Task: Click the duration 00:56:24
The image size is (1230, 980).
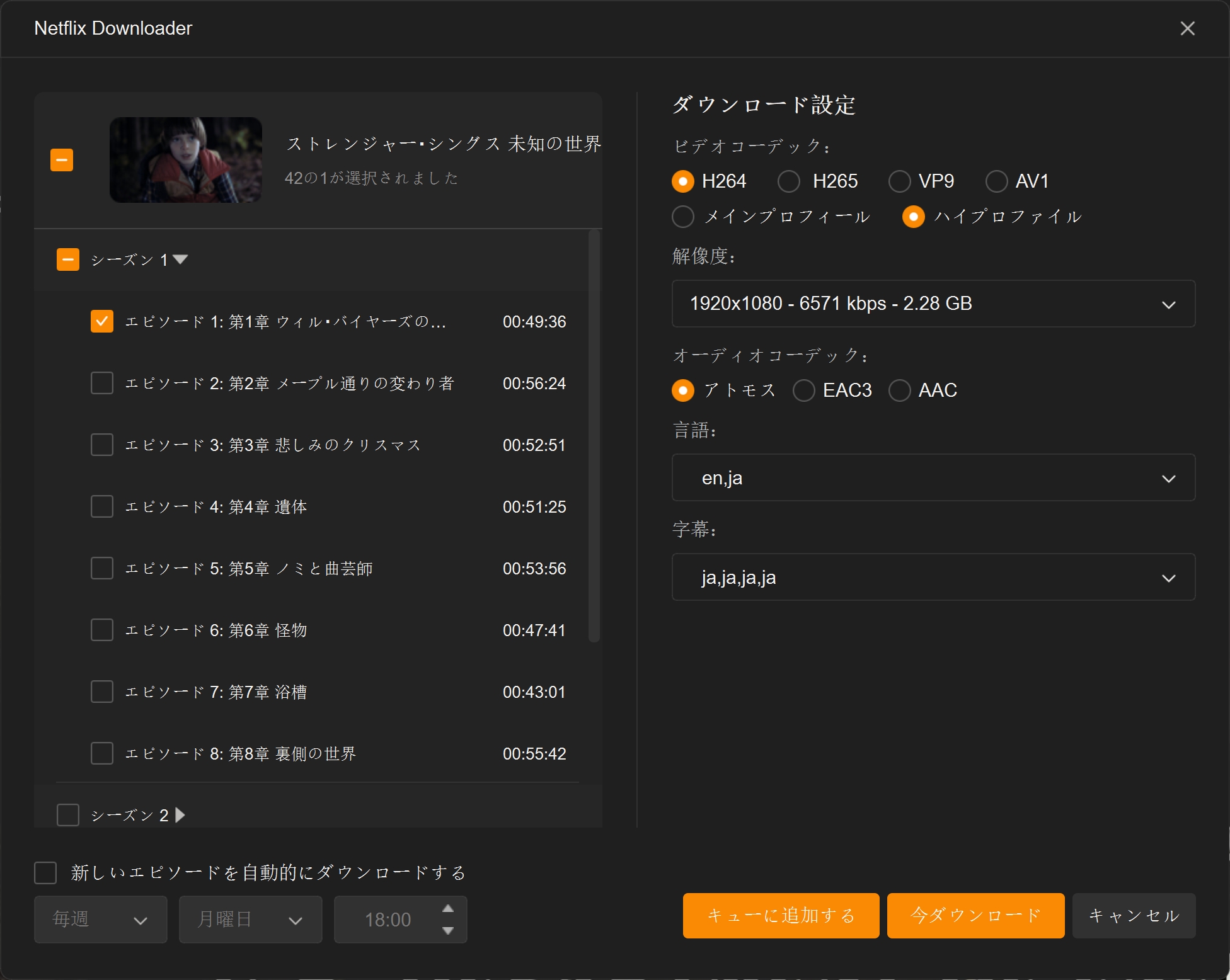Action: coord(534,384)
